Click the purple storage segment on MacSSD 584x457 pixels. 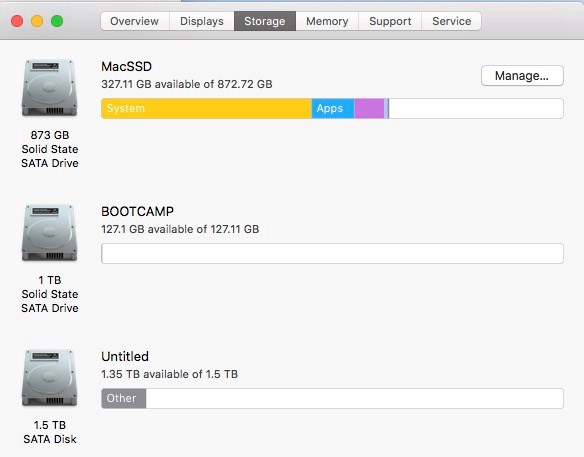[369, 108]
